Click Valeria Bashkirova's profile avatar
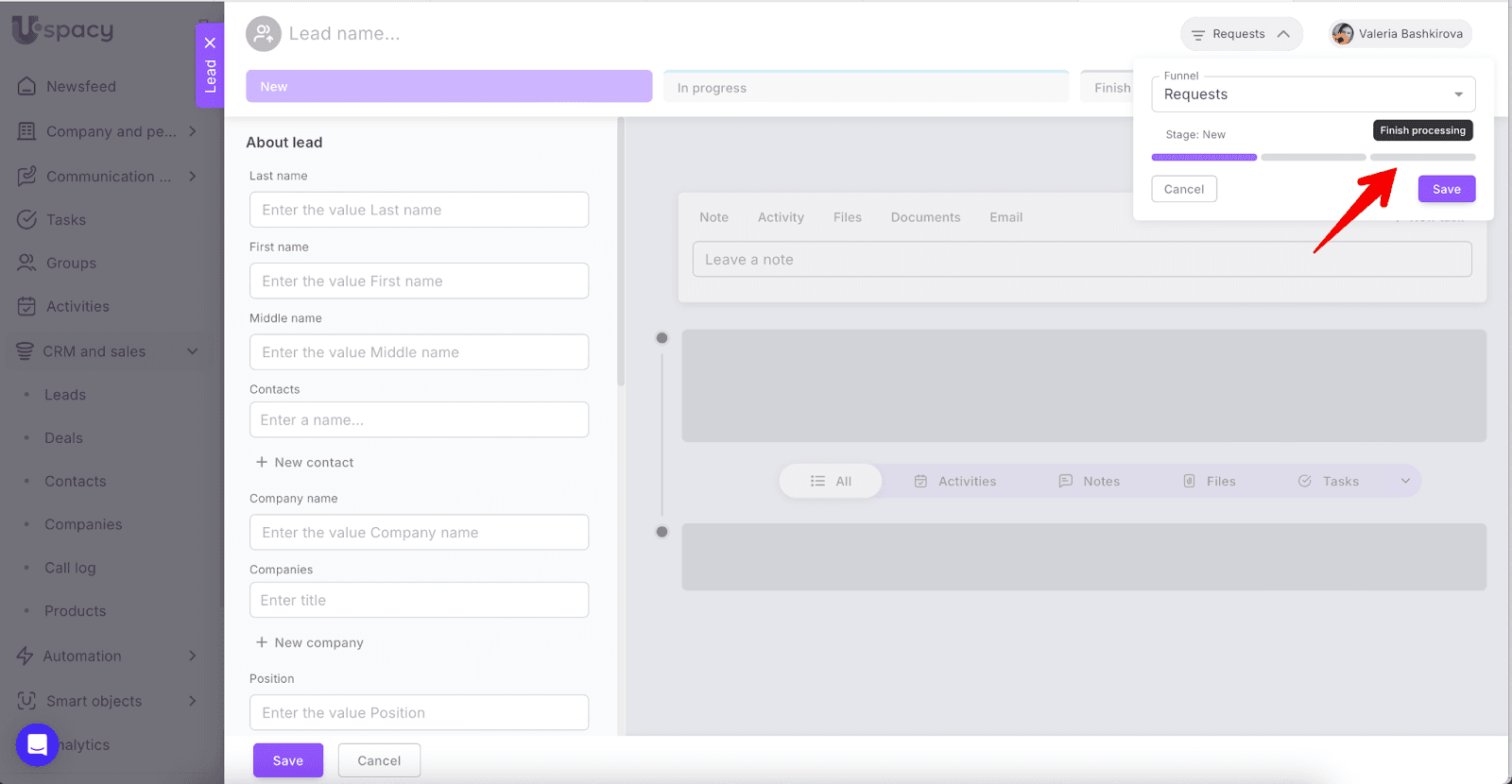The height and width of the screenshot is (784, 1512). 1342,34
